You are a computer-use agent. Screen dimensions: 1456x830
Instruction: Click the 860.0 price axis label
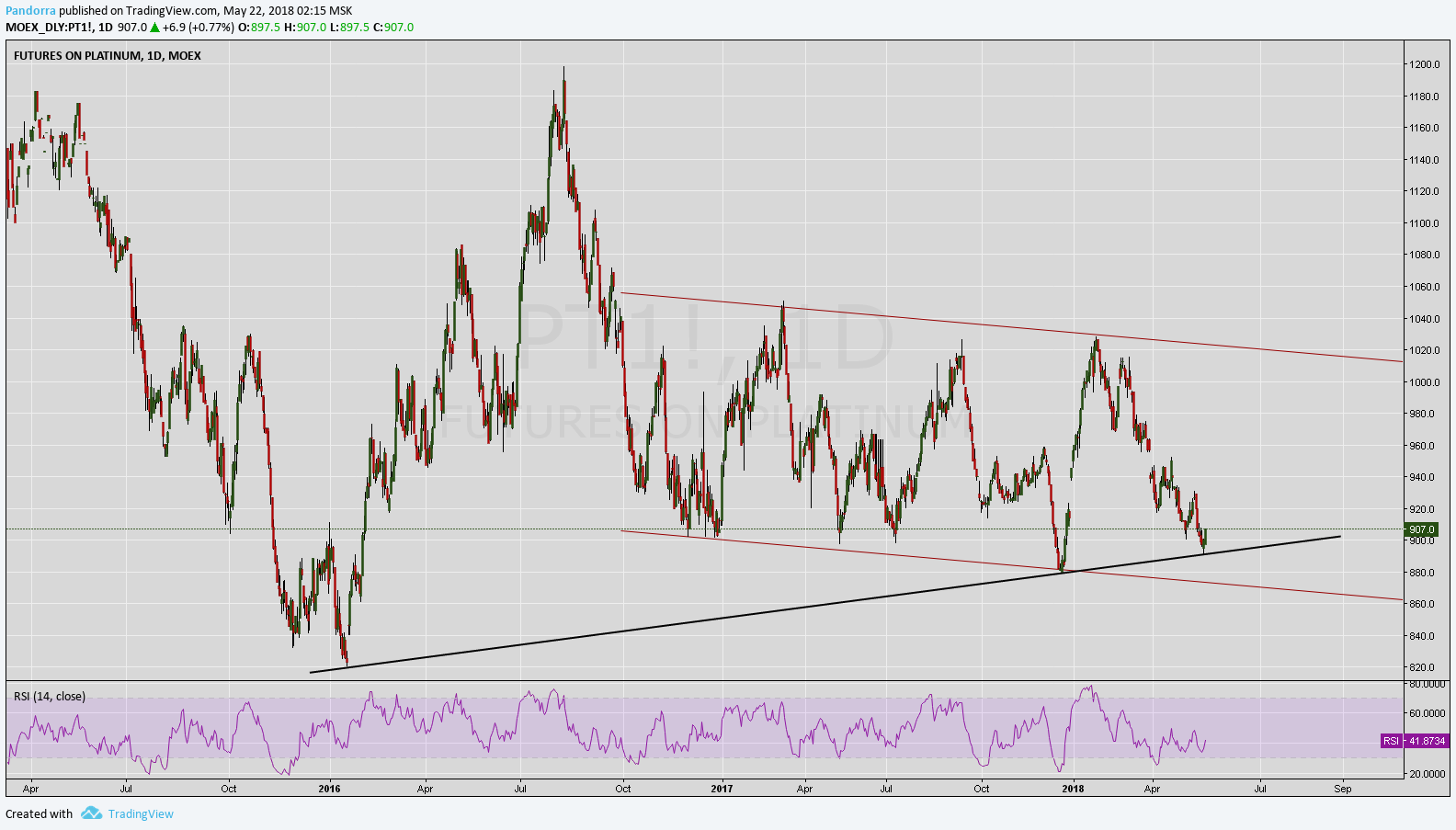click(x=1422, y=604)
